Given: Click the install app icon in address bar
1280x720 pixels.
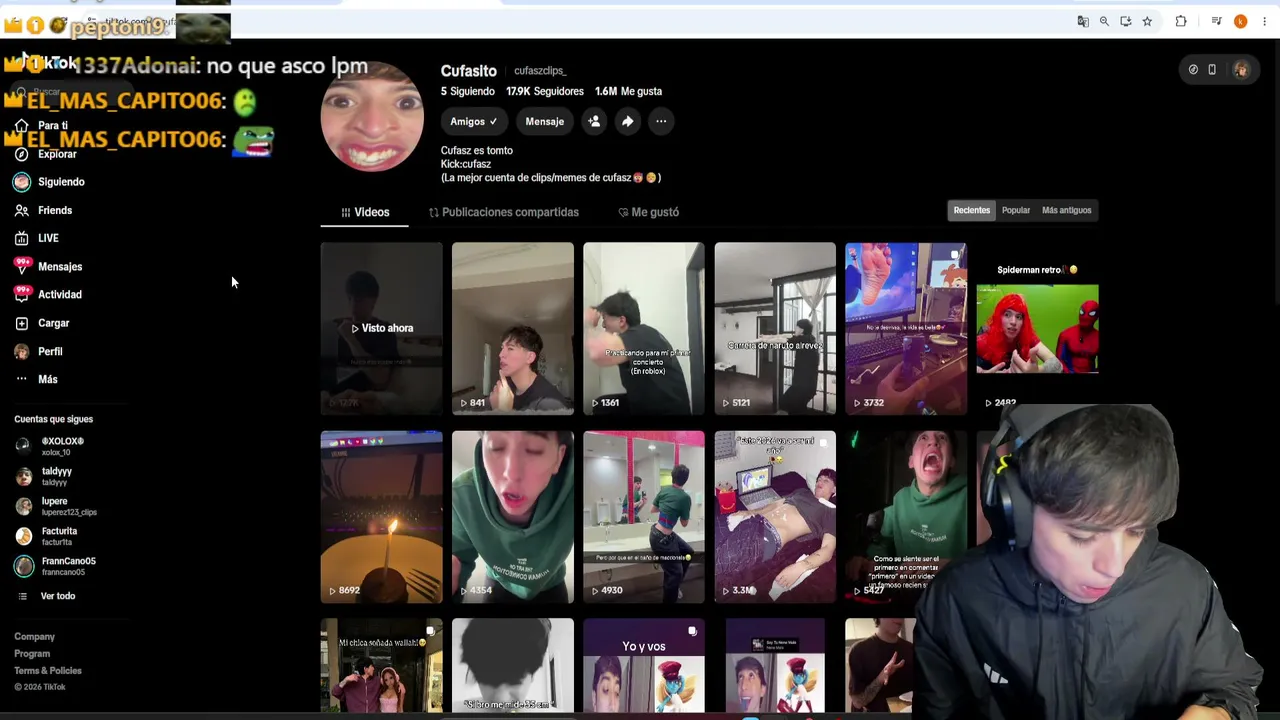Looking at the screenshot, I should [x=1126, y=21].
